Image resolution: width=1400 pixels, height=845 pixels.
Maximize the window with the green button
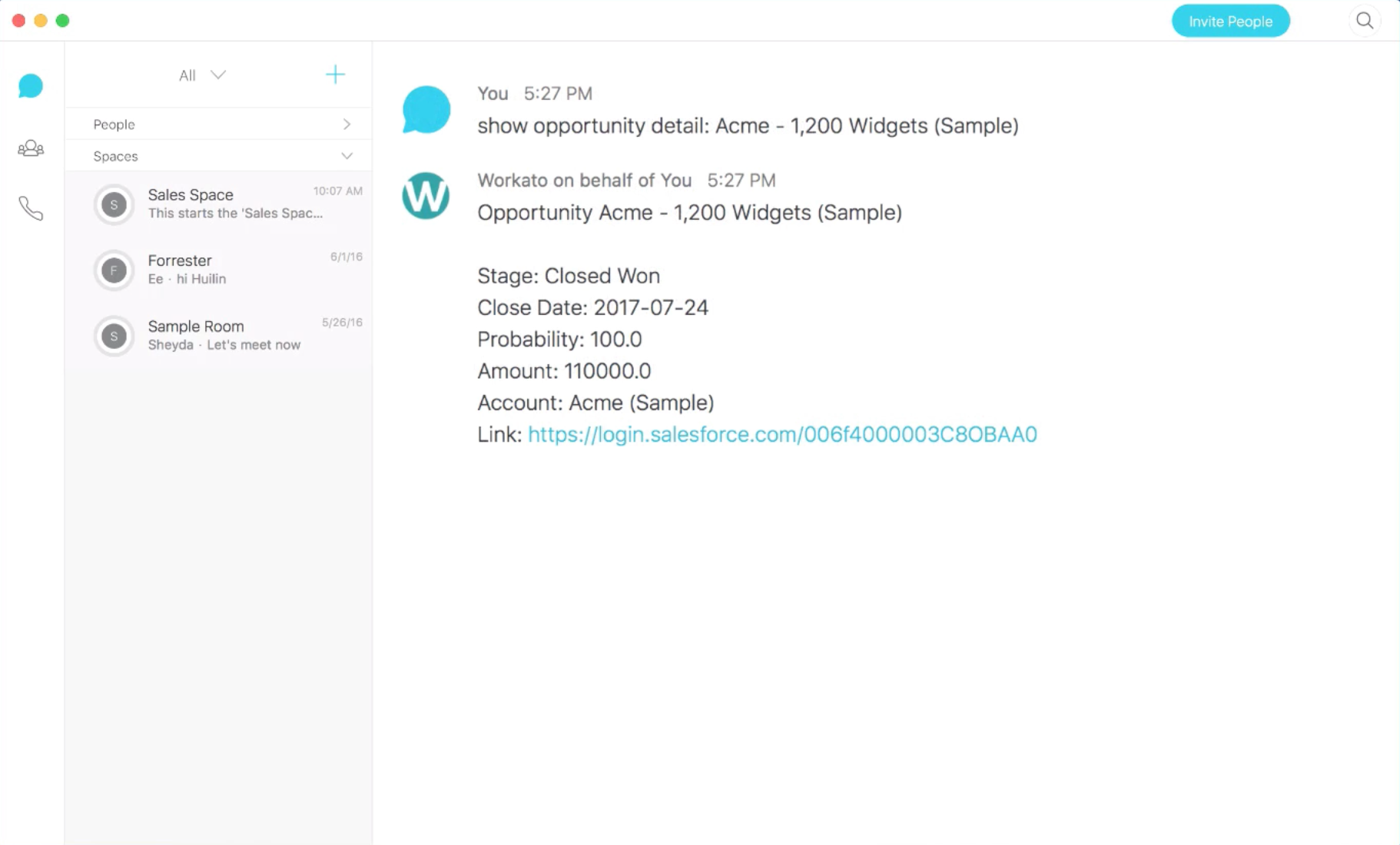click(63, 21)
